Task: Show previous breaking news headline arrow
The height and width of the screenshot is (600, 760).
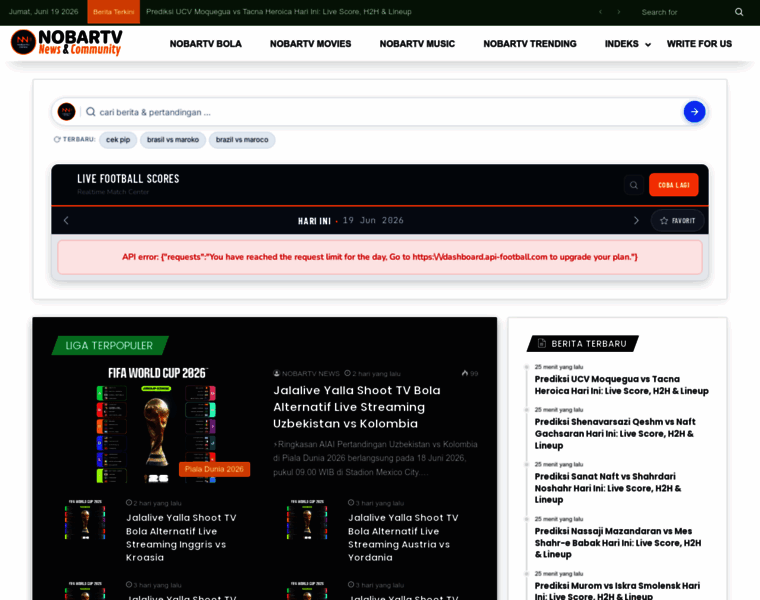Action: pyautogui.click(x=601, y=12)
